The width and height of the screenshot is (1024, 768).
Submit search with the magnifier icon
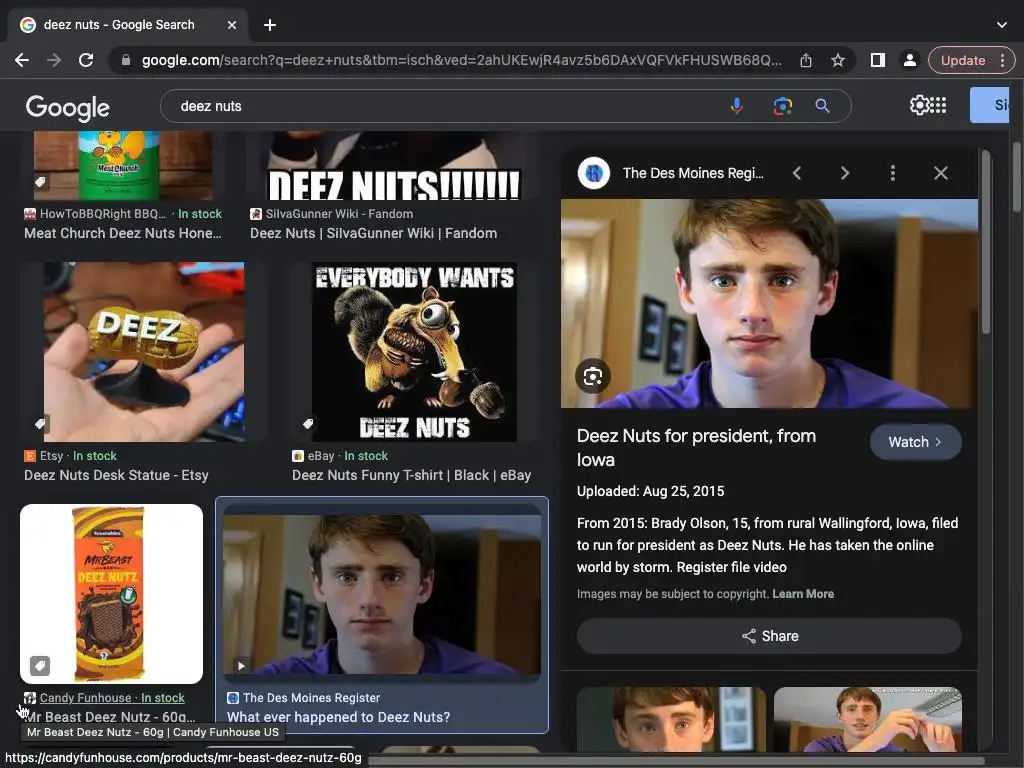coord(822,106)
